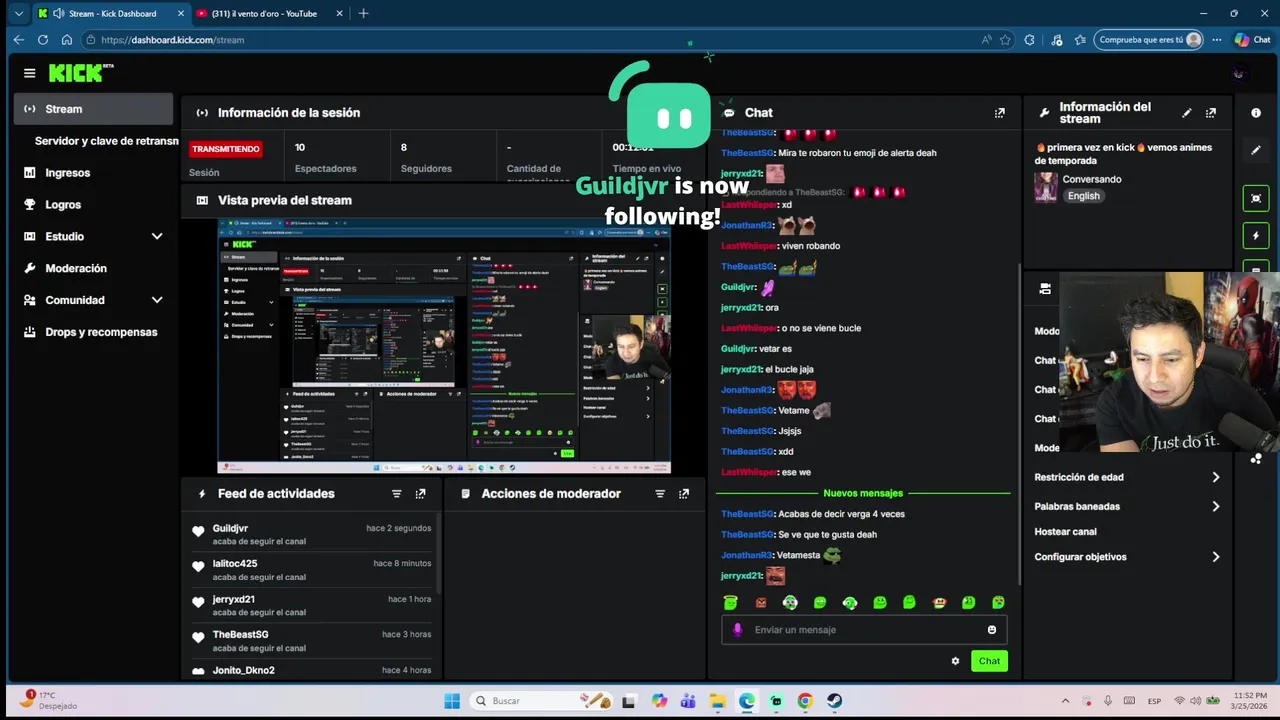This screenshot has height=720, width=1280.
Task: Open a new browser tab
Action: click(x=363, y=14)
